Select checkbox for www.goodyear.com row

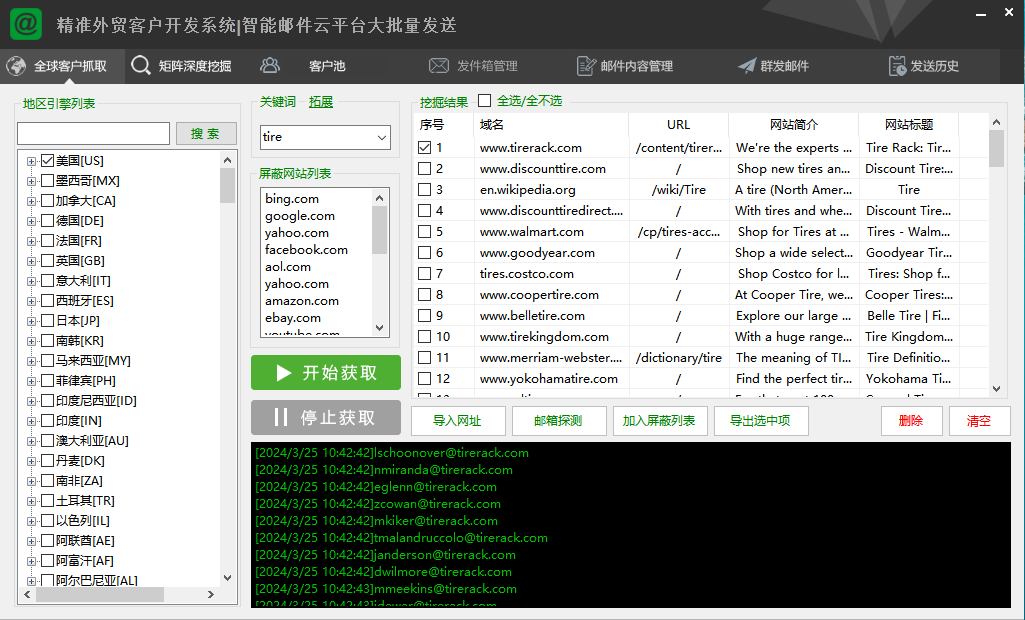[x=424, y=252]
